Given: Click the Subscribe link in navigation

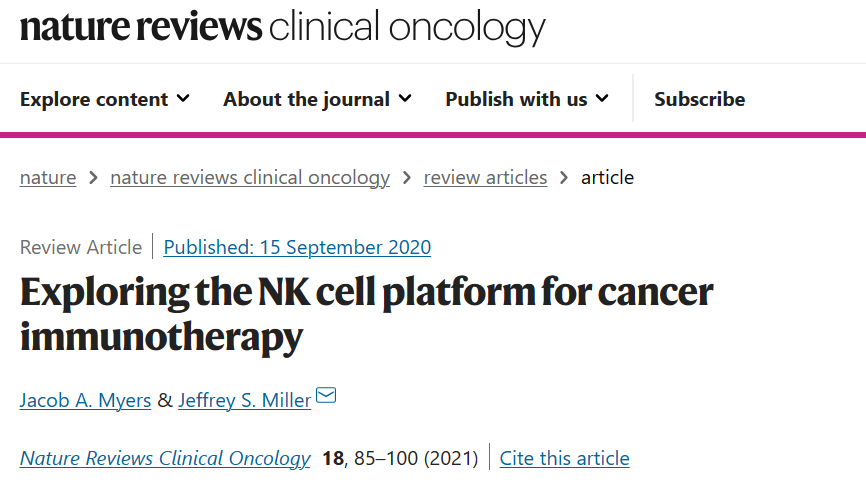Looking at the screenshot, I should coord(699,99).
